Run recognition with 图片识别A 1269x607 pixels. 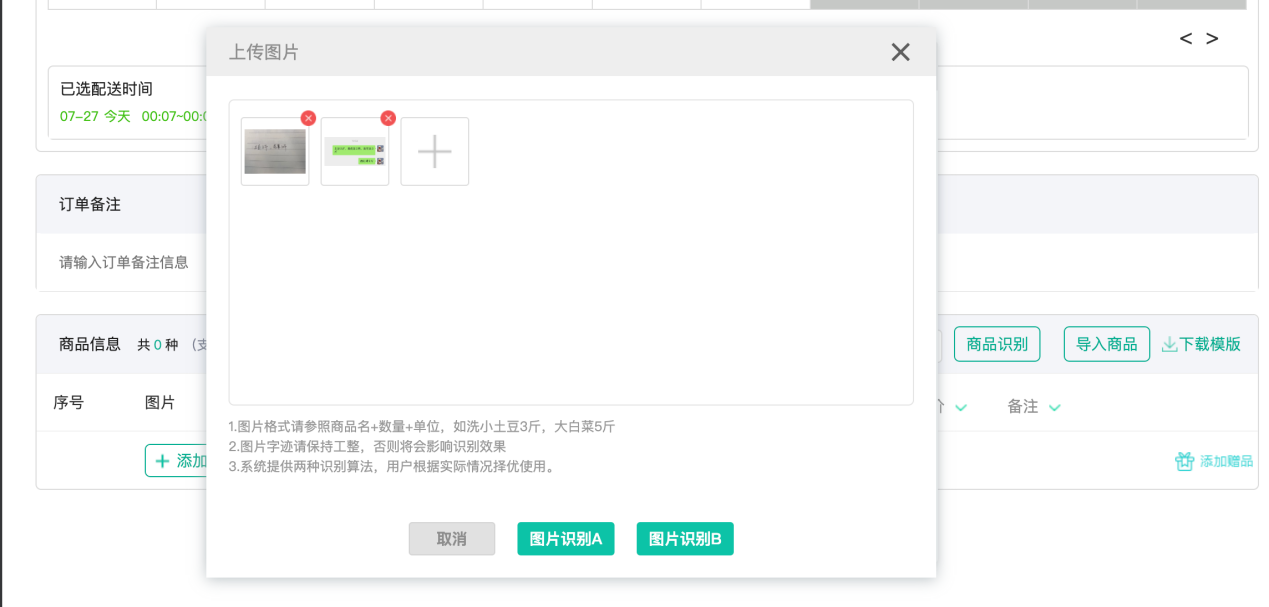(x=565, y=538)
